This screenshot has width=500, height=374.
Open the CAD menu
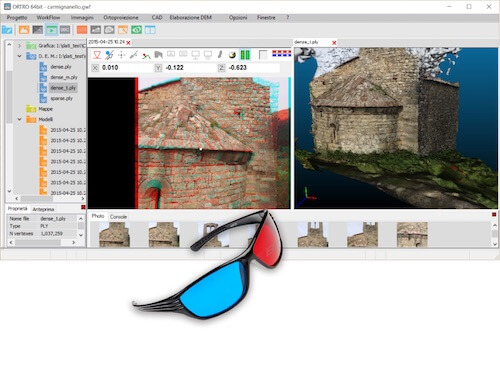point(157,18)
